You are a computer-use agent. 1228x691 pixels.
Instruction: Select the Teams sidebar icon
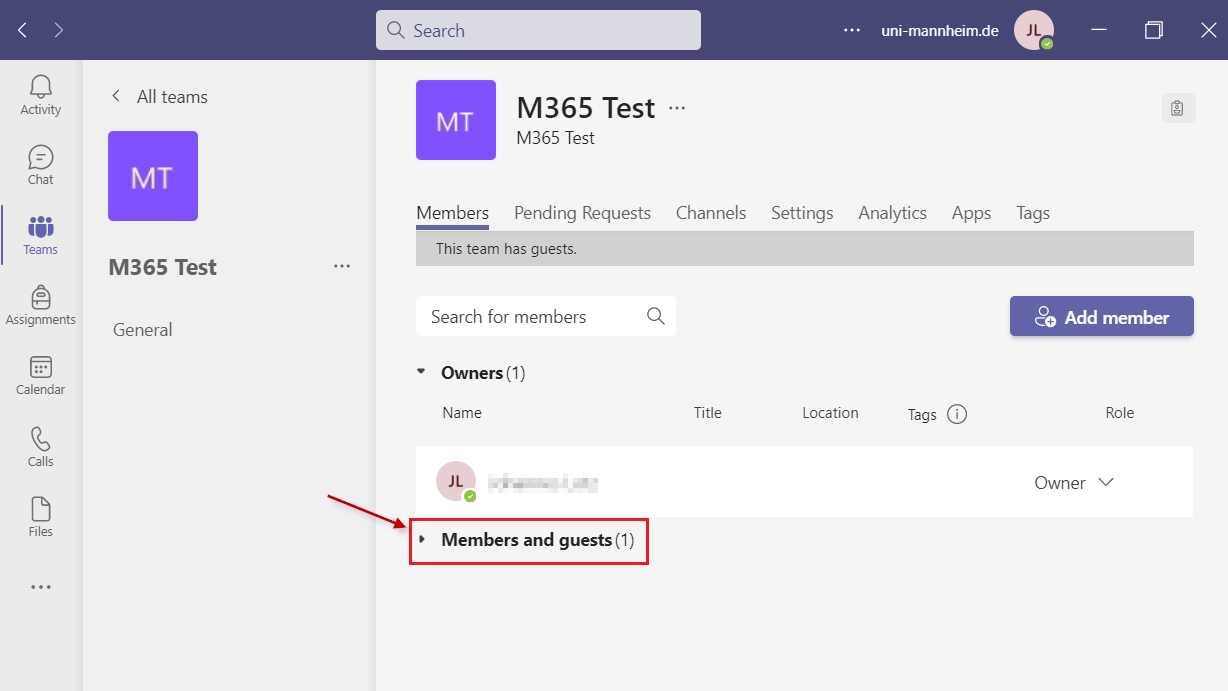(x=41, y=235)
